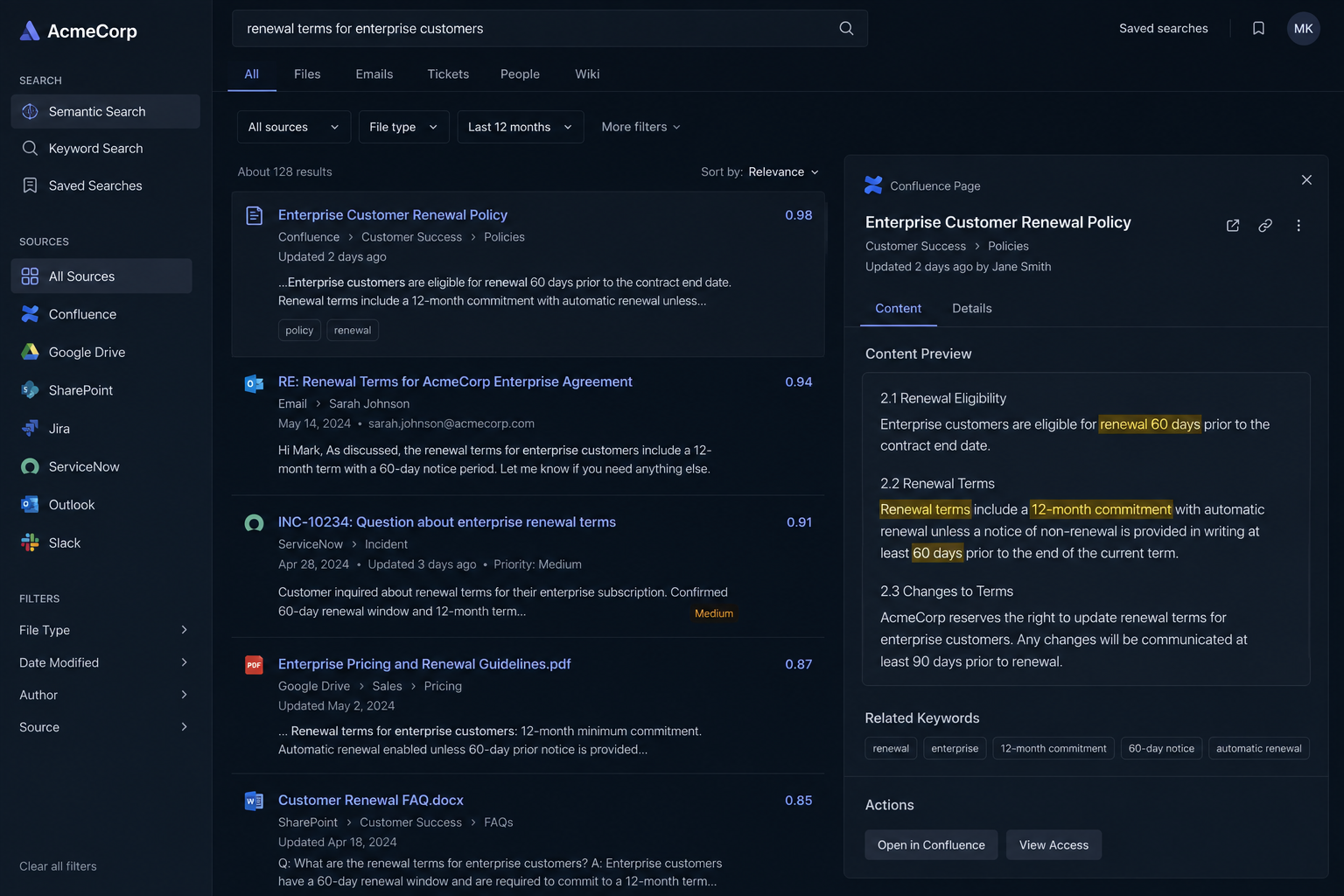
Task: Open Enterprise Pricing and Renewal Guidelines.pdf
Action: 424,664
